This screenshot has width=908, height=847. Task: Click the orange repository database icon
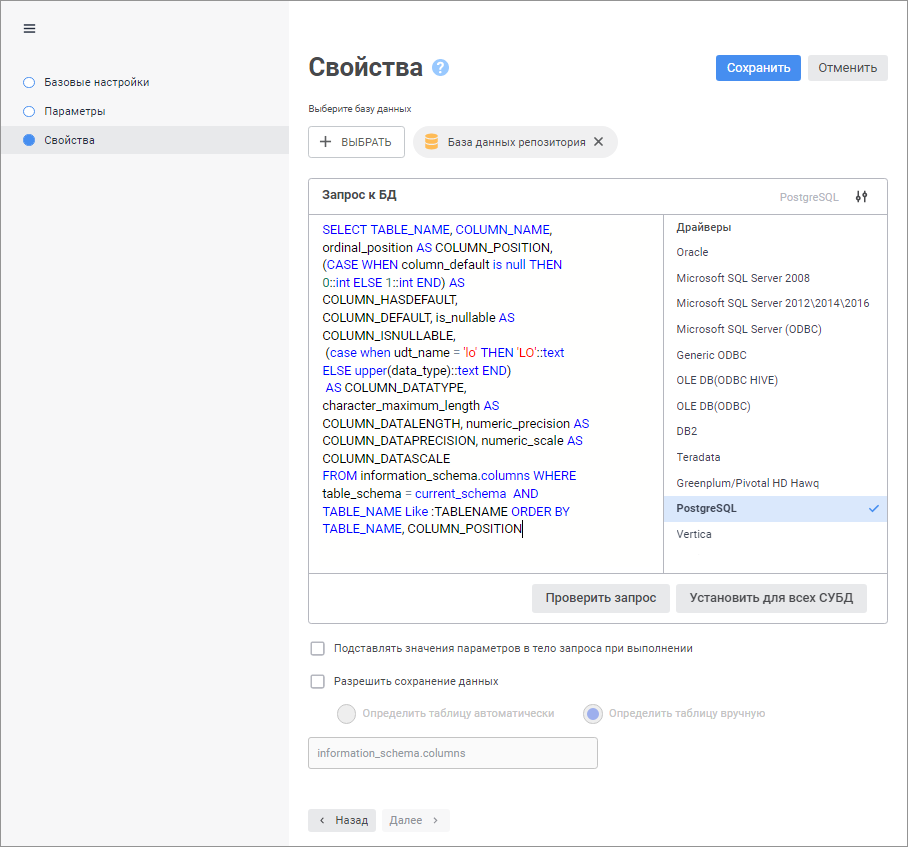point(431,142)
